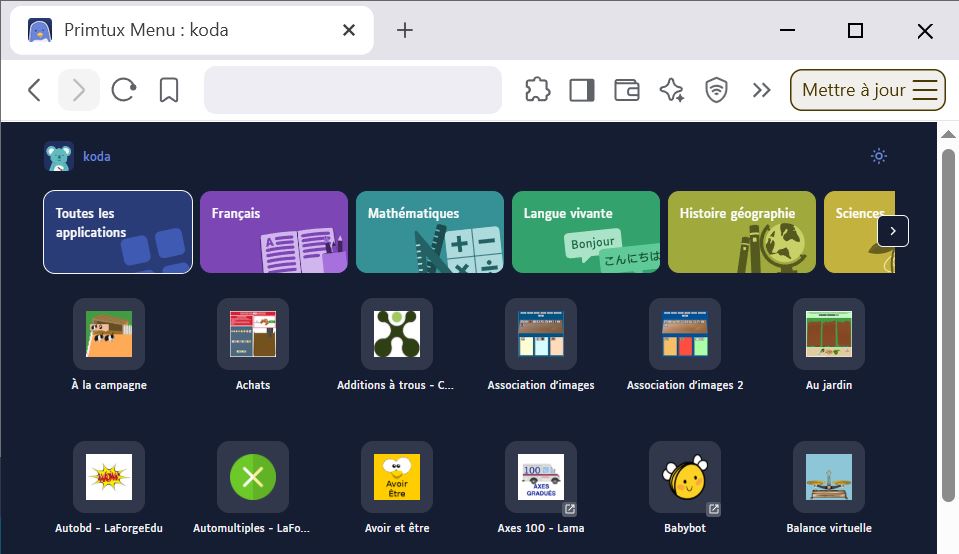959x554 pixels.
Task: Bookmark this page with bookmark icon
Action: [x=169, y=90]
